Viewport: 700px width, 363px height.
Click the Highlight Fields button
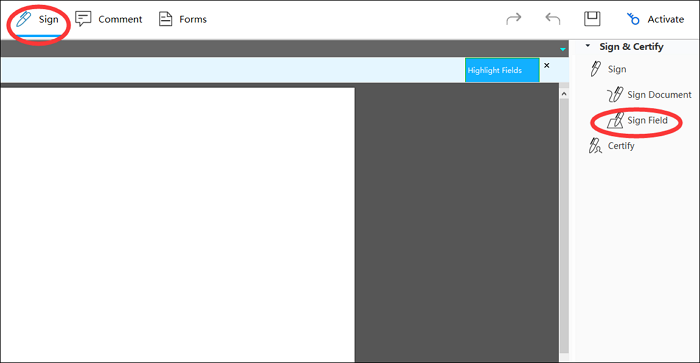click(x=502, y=70)
